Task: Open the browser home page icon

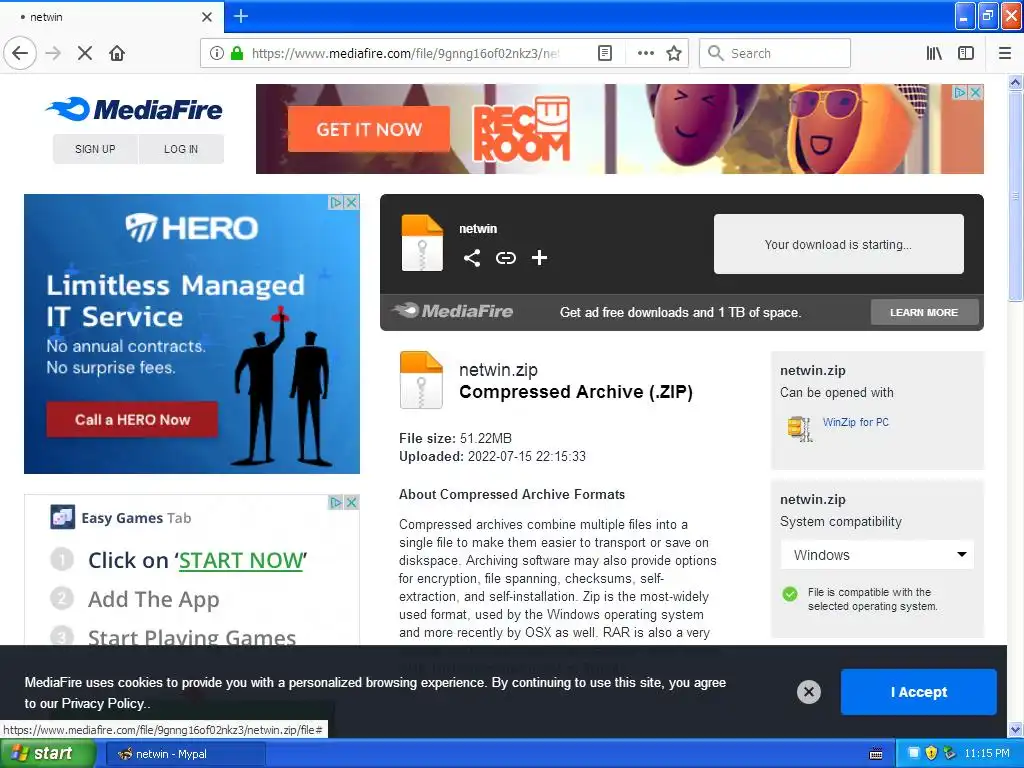Action: coord(117,53)
